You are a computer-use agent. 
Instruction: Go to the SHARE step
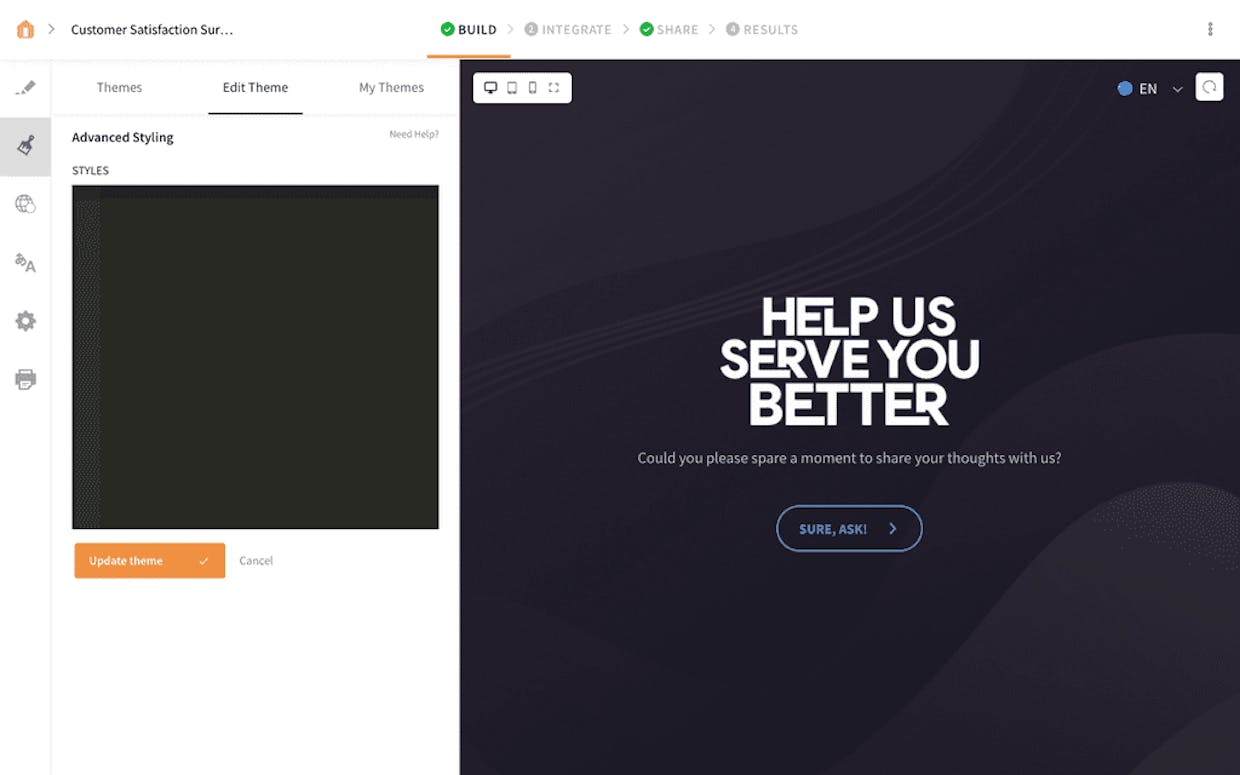[x=669, y=29]
